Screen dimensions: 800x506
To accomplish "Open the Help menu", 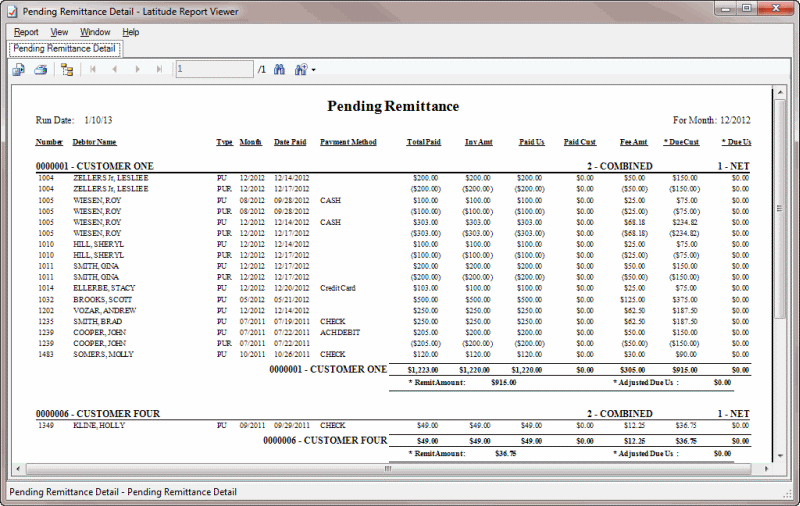I will [131, 32].
